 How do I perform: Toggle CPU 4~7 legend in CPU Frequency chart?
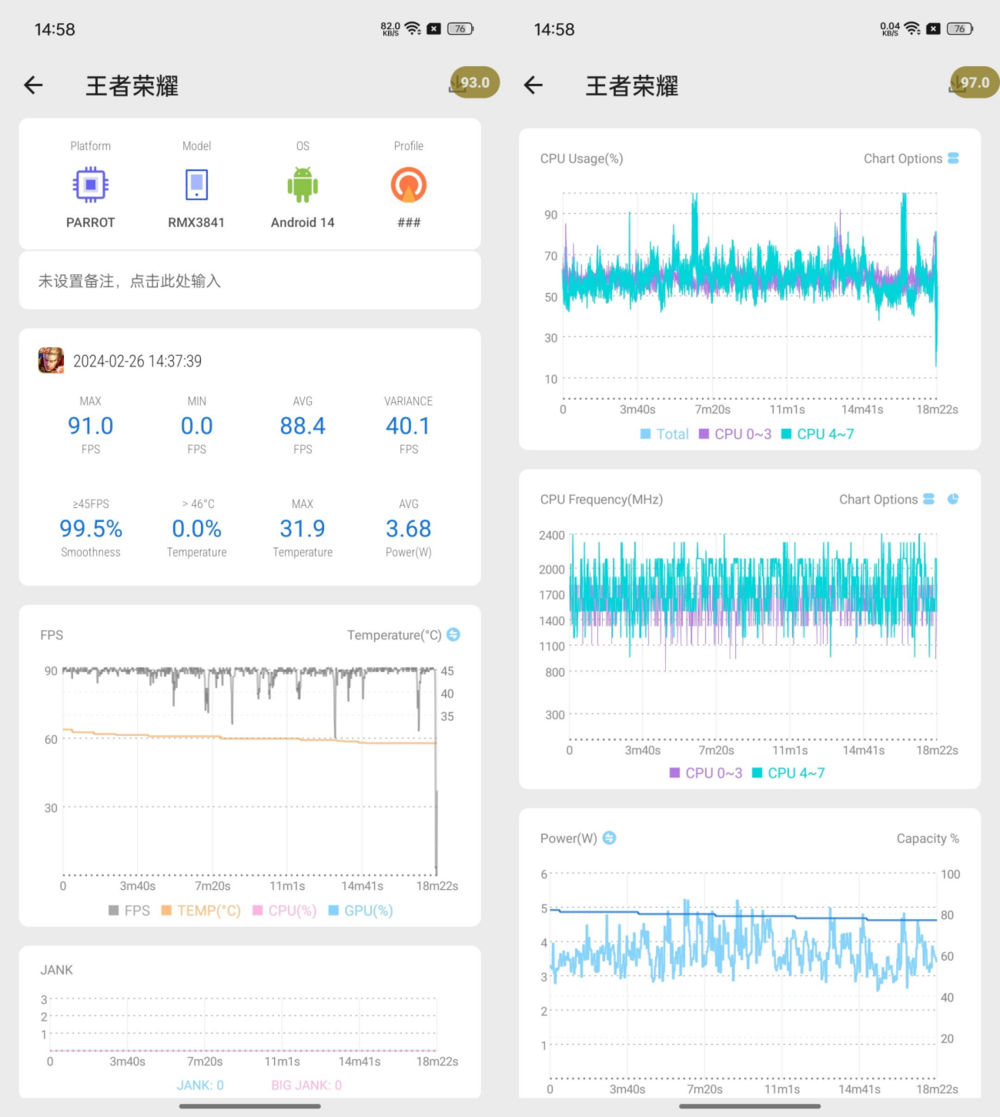point(788,773)
